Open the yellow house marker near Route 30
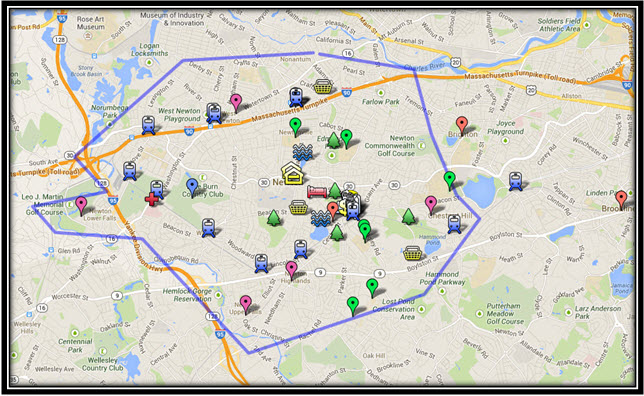This screenshot has height=396, width=644. pos(292,173)
